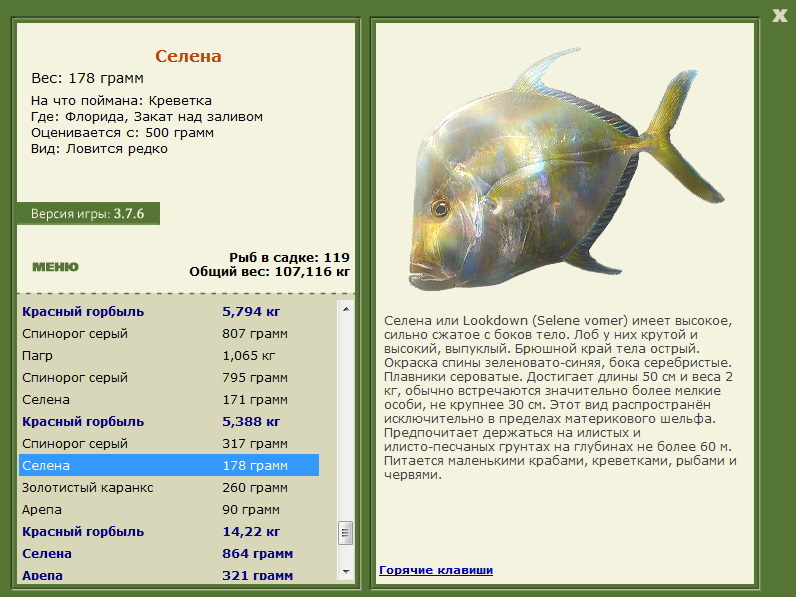Click the orange Селена title

click(x=188, y=56)
